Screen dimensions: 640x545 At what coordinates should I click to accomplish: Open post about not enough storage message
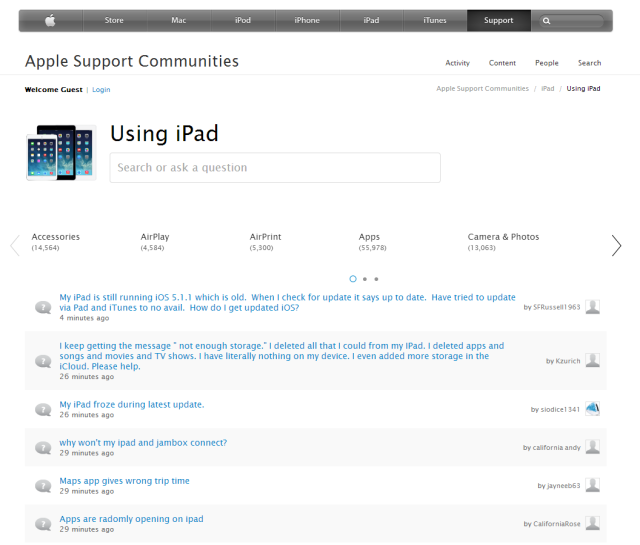pos(282,356)
